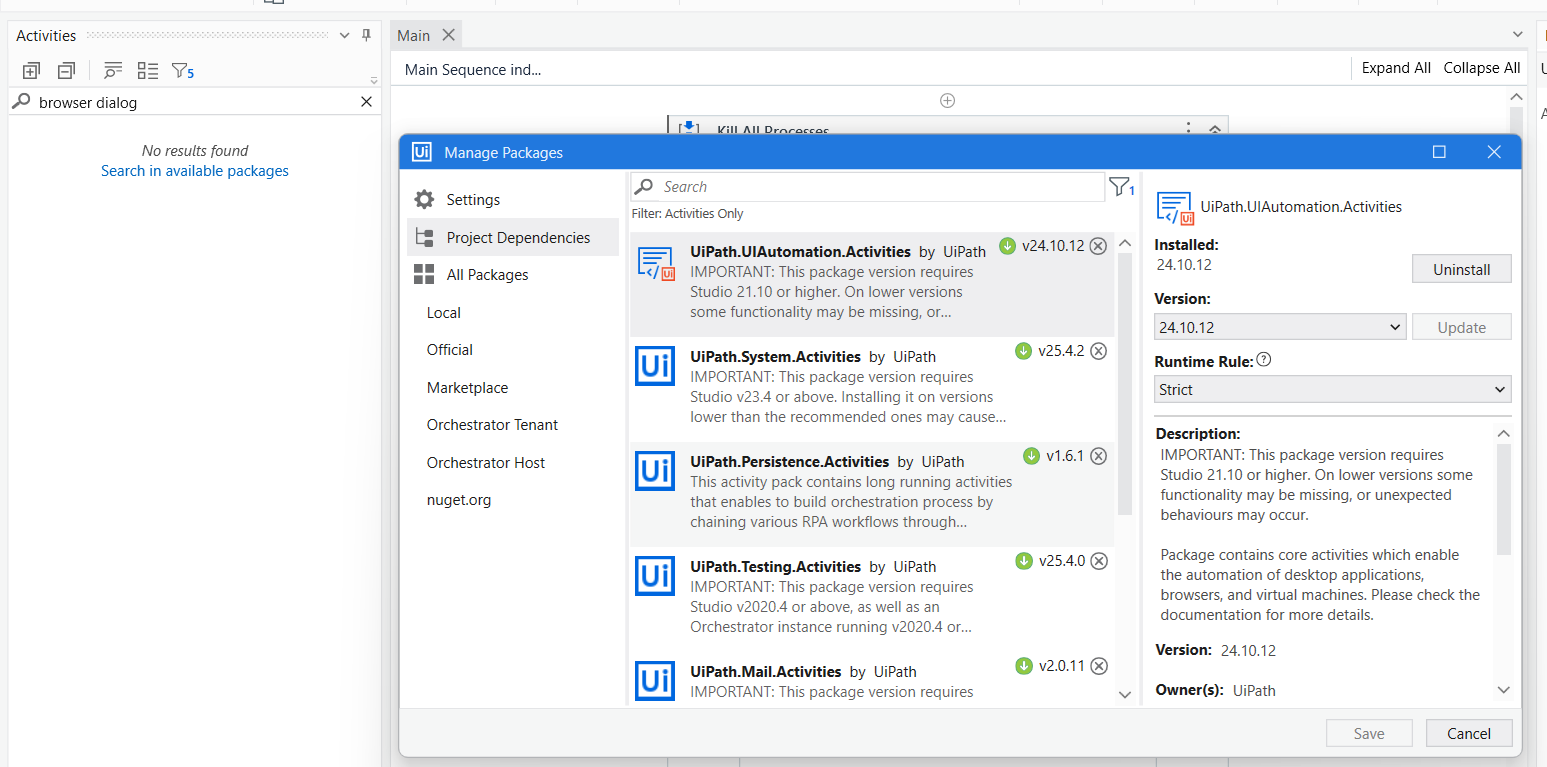
Task: Uninstall the UiPath.UIAutomation.Activities package
Action: click(1461, 268)
